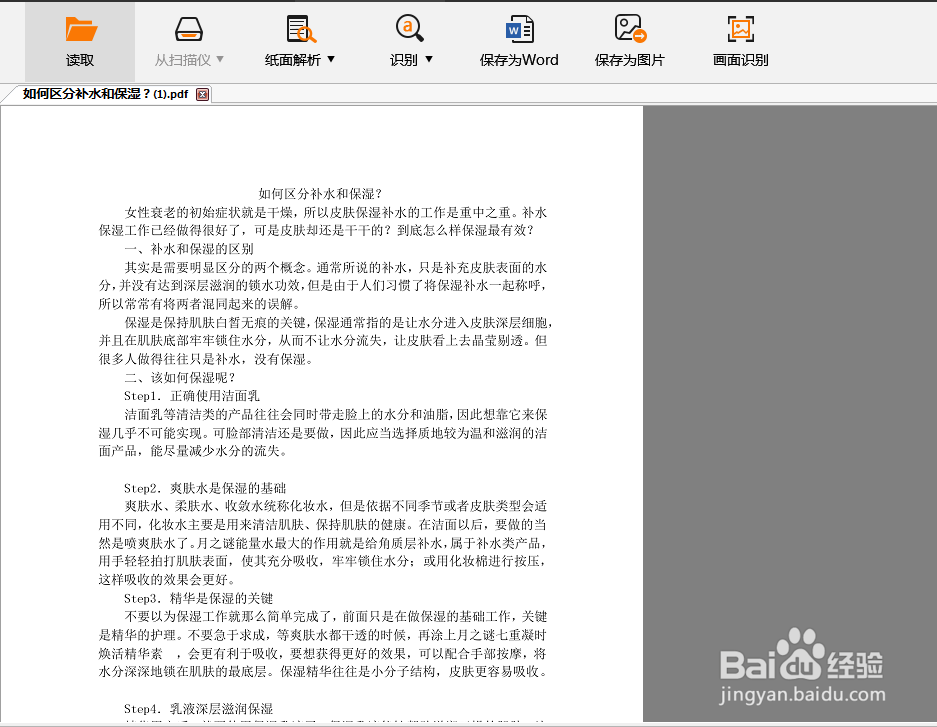Click the 保存为Word label

(x=519, y=60)
